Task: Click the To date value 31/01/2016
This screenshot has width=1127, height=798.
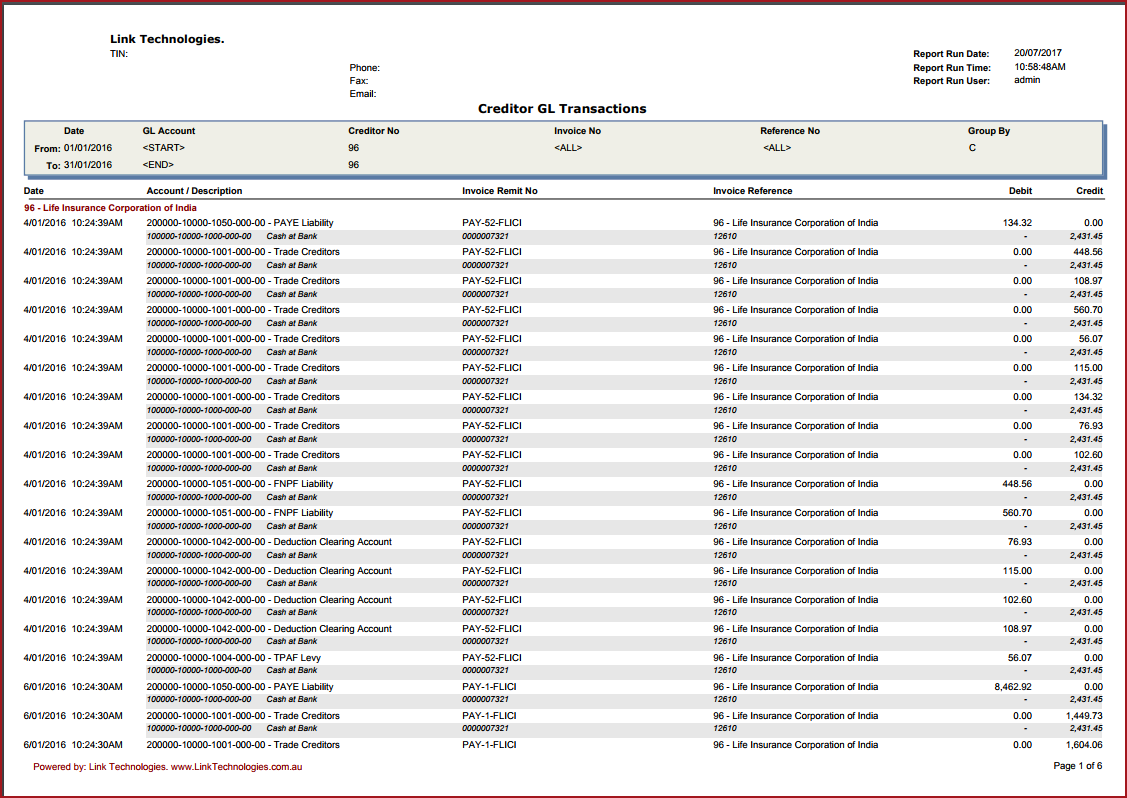Action: click(88, 165)
